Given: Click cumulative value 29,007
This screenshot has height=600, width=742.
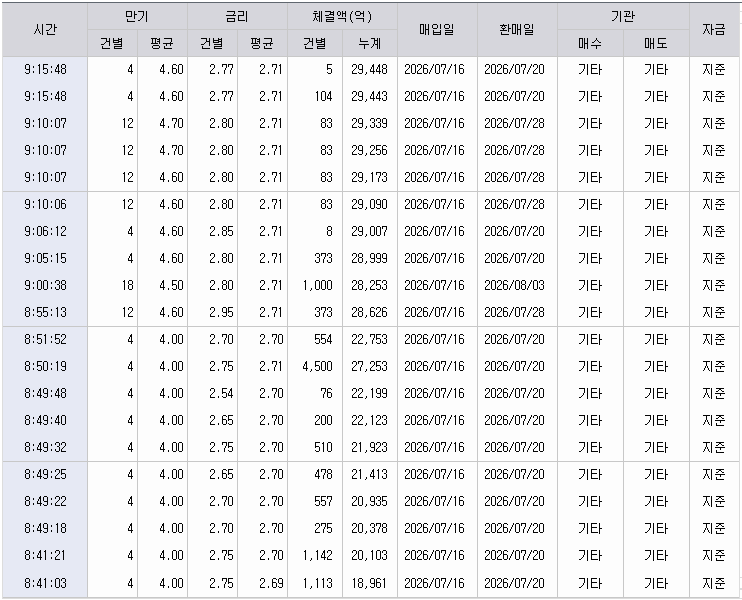Looking at the screenshot, I should pyautogui.click(x=370, y=231).
